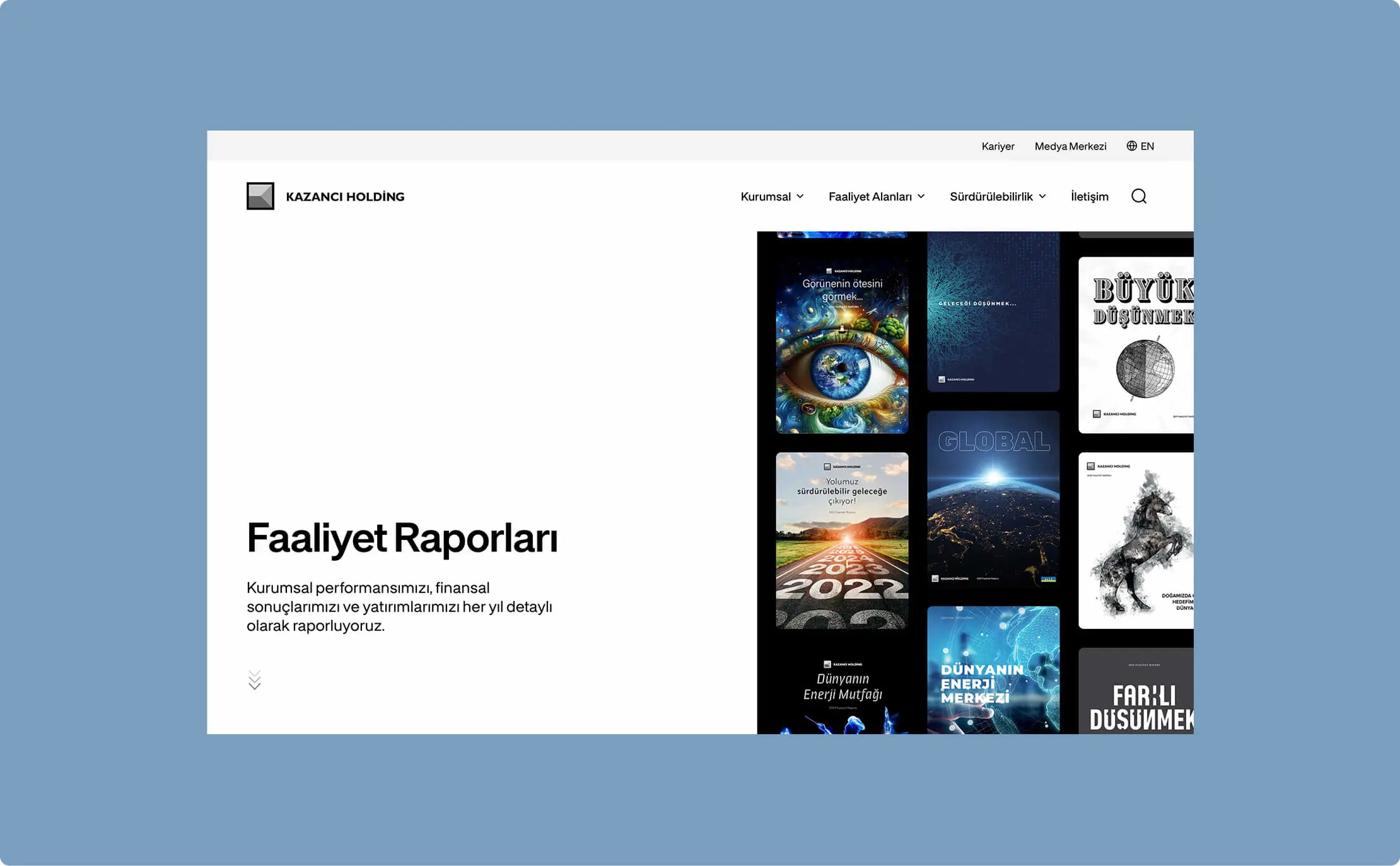Click the triple chevron scroll-down icon

254,680
